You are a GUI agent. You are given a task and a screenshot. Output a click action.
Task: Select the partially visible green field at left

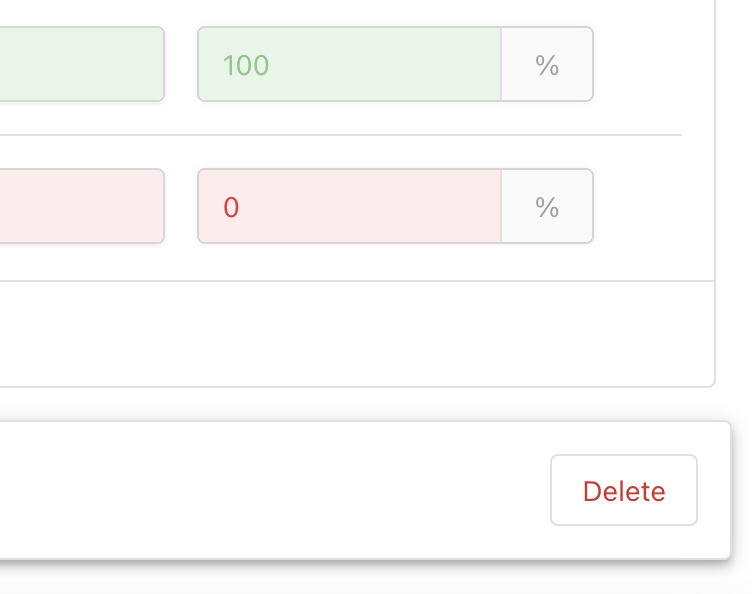(80, 65)
